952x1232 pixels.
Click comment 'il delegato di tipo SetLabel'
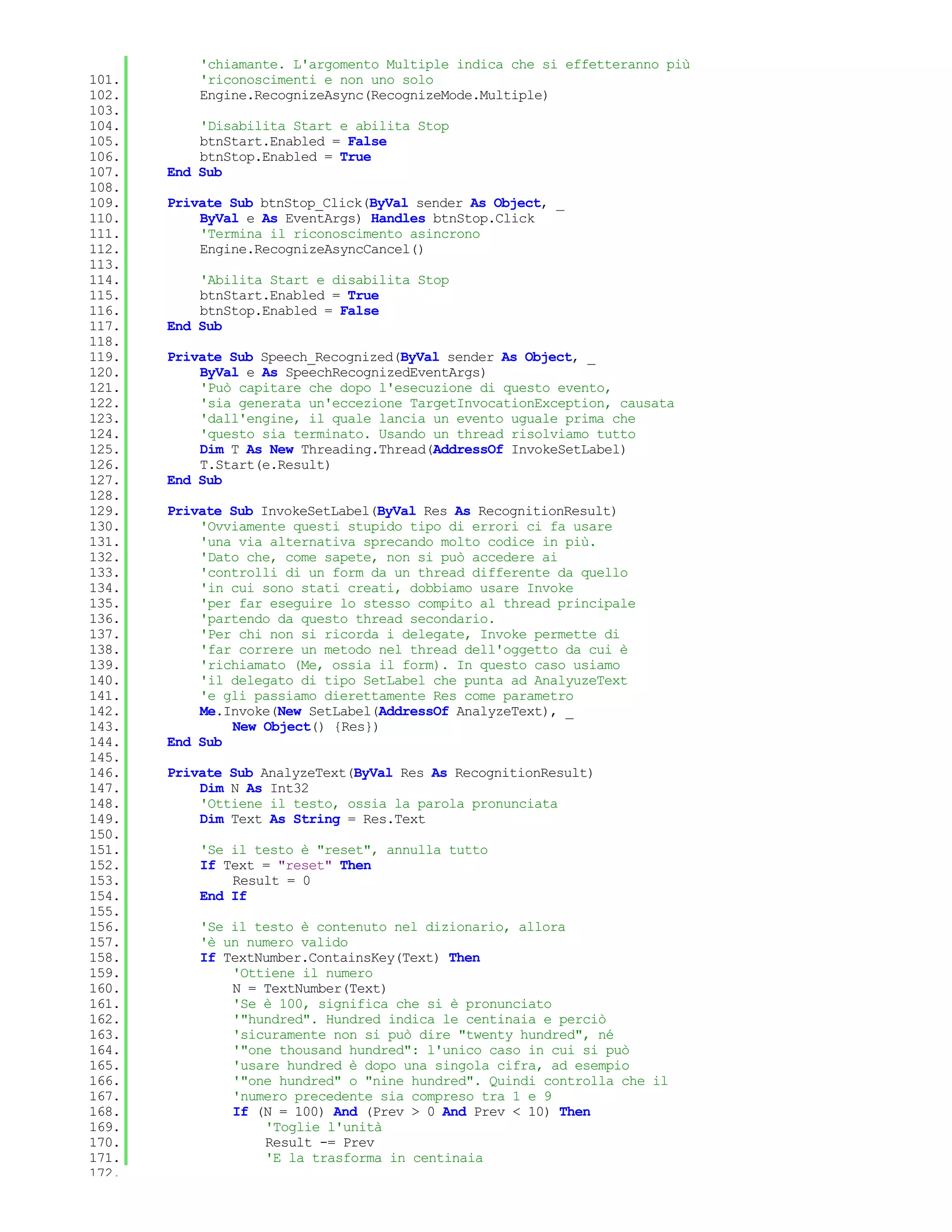(414, 681)
